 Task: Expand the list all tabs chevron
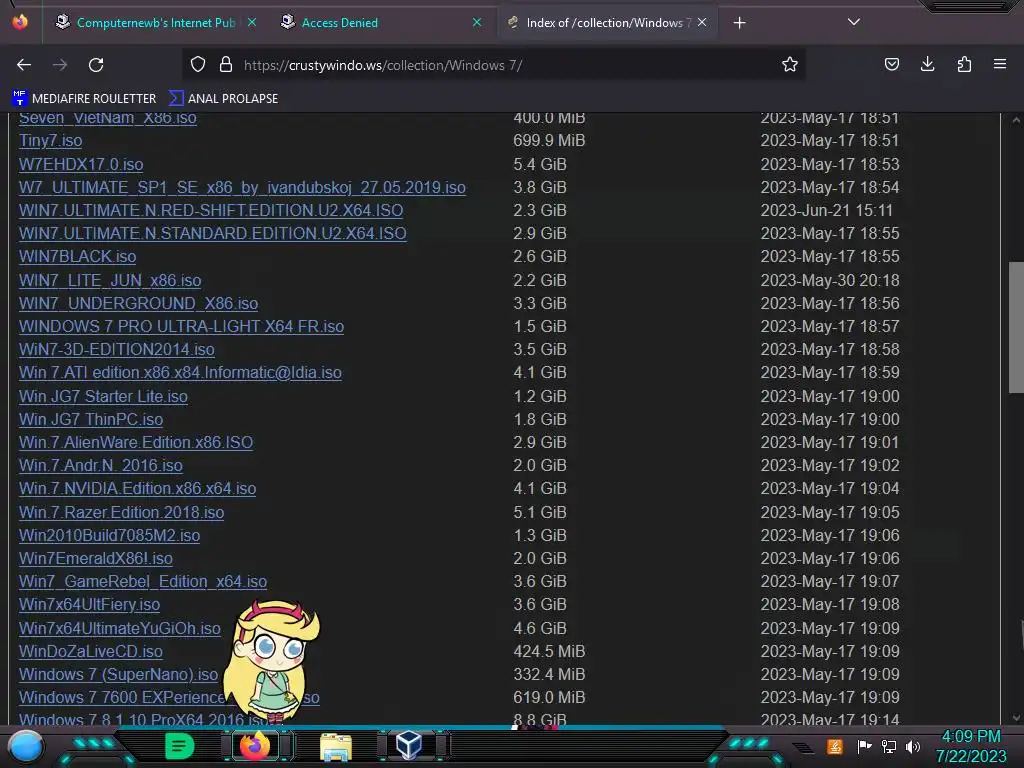pos(854,22)
